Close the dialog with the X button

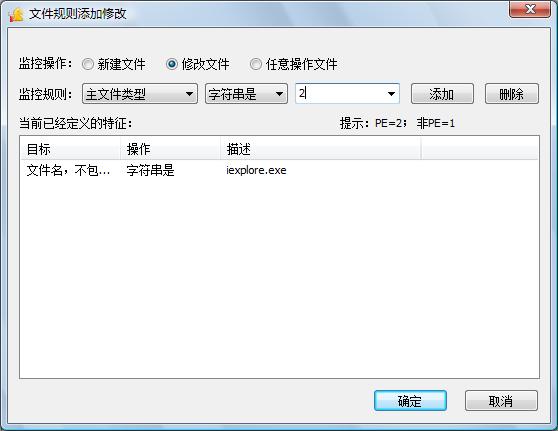pyautogui.click(x=530, y=9)
